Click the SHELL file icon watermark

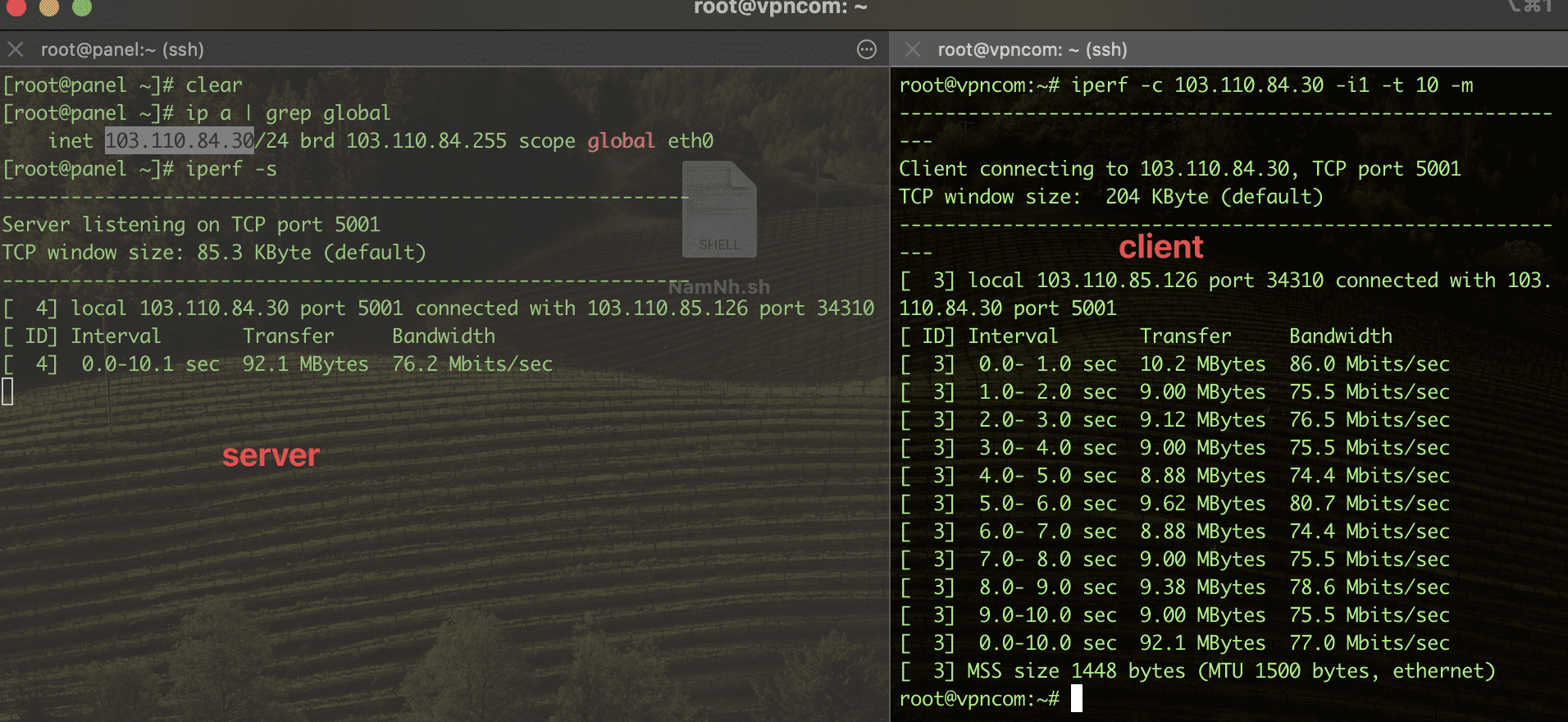pyautogui.click(x=719, y=210)
